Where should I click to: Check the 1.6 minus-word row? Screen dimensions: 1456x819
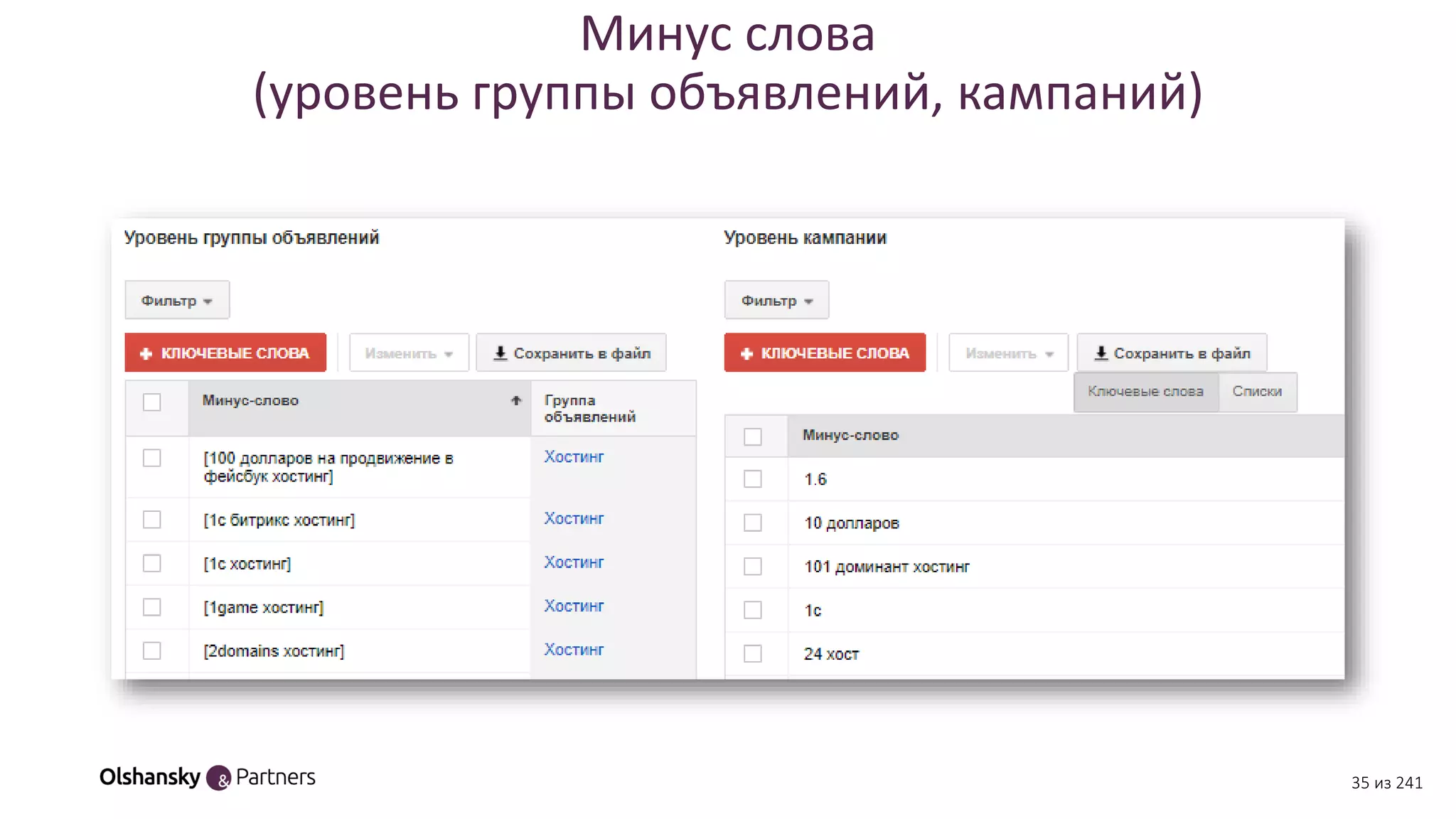pyautogui.click(x=752, y=479)
